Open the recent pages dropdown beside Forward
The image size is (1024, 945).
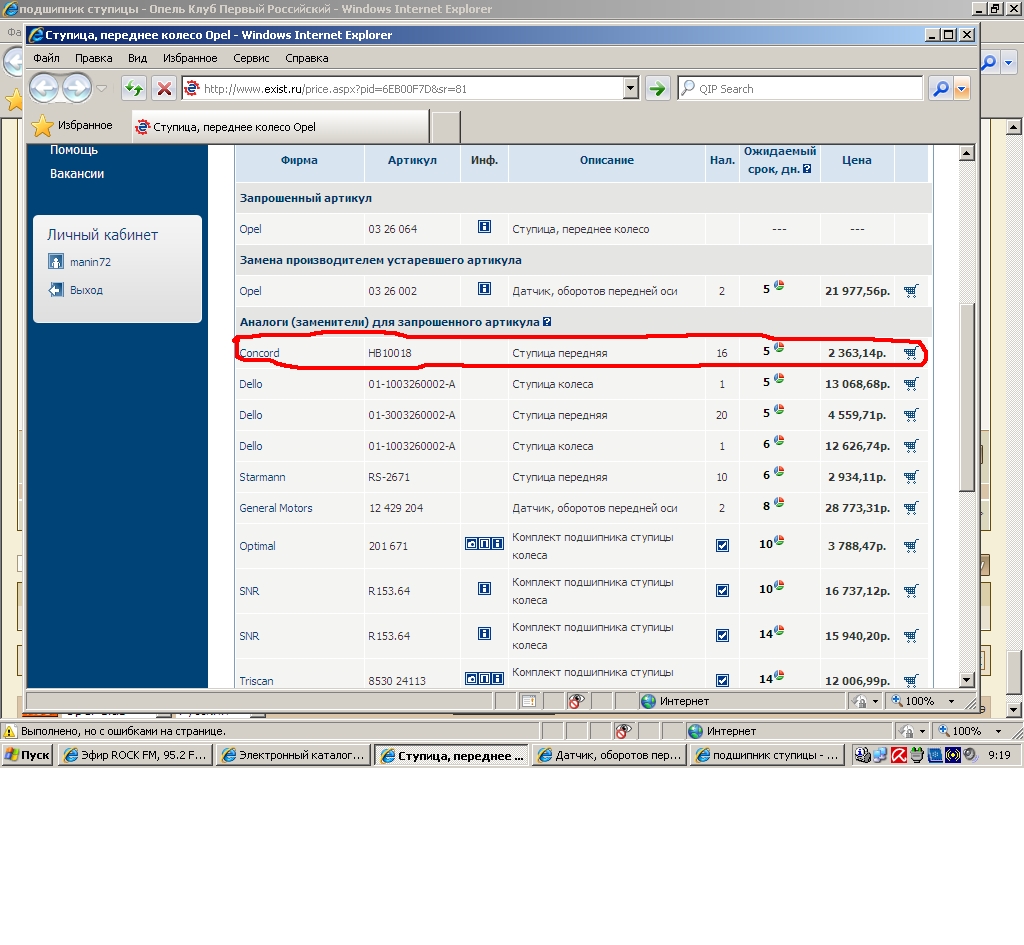(x=102, y=88)
